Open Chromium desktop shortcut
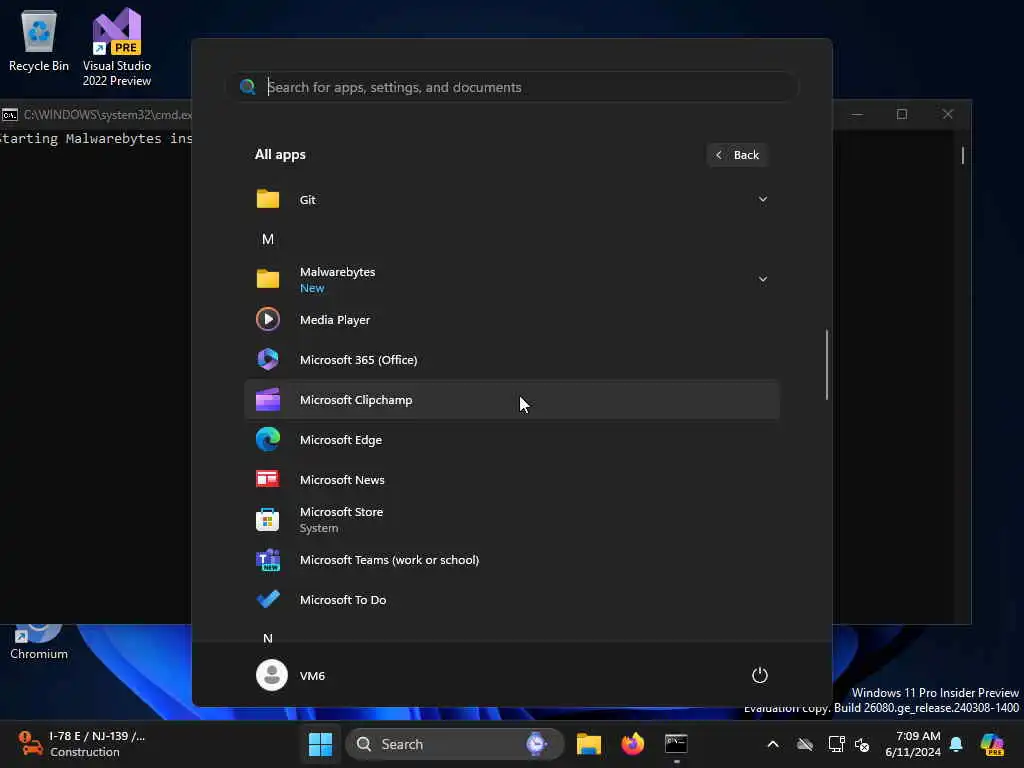 pos(39,643)
